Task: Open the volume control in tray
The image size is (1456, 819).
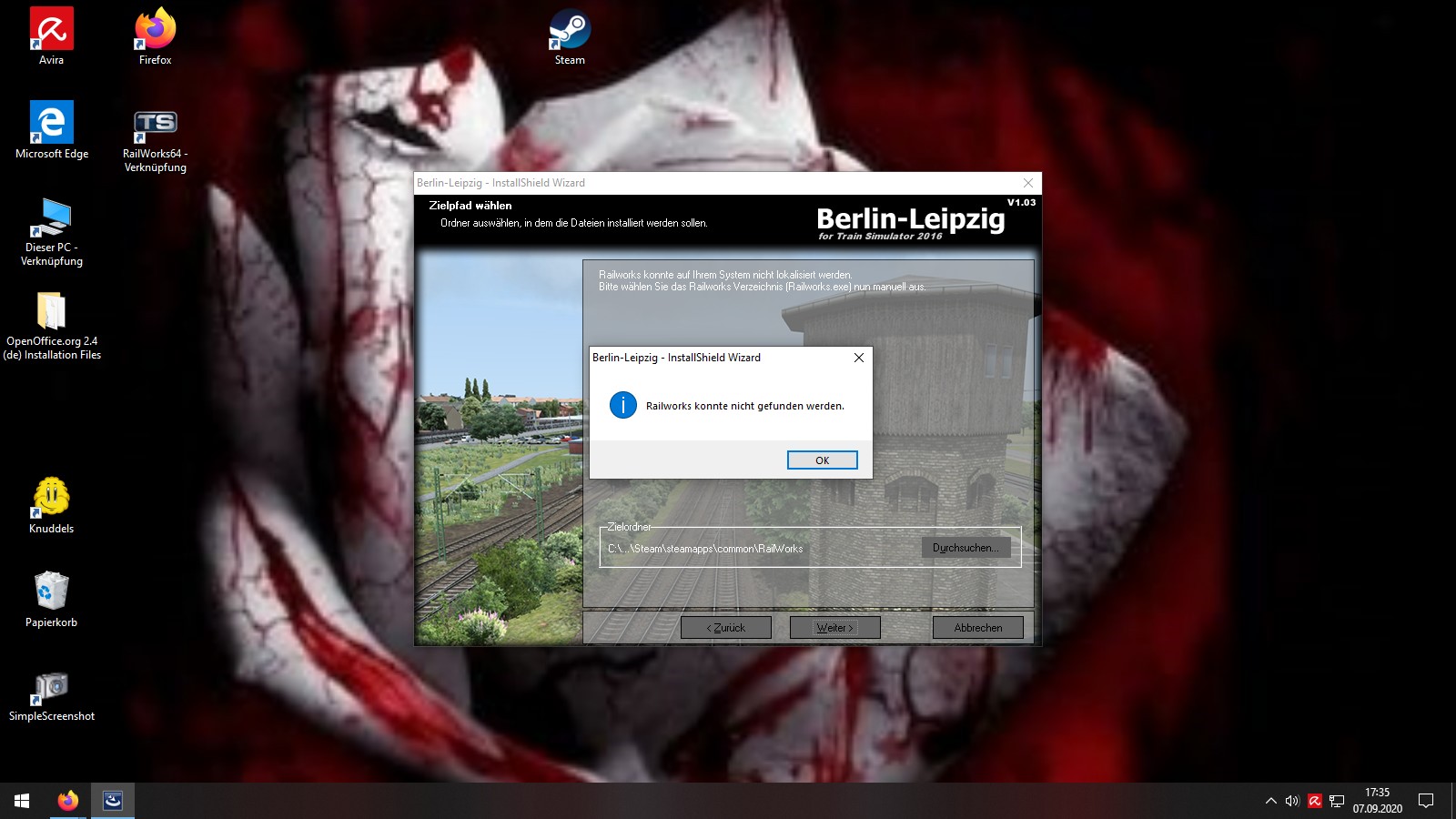Action: (x=1292, y=801)
